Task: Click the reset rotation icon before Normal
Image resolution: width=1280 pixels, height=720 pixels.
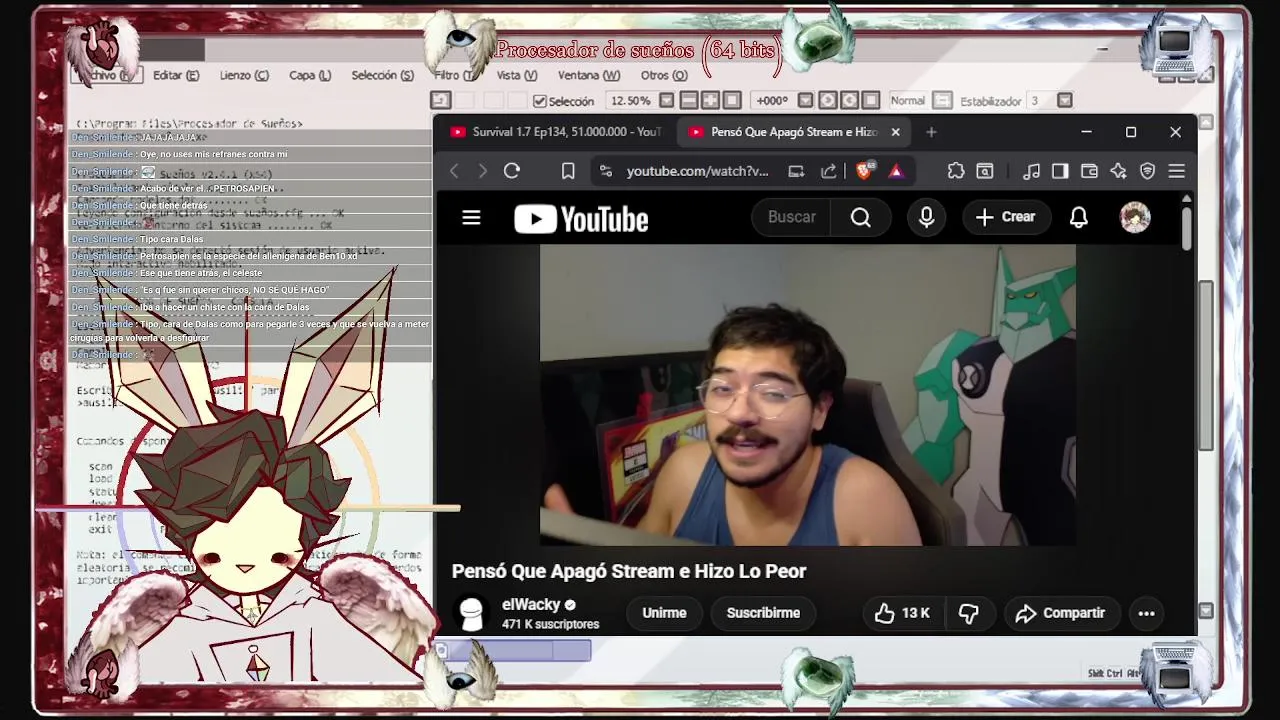Action: coord(872,100)
